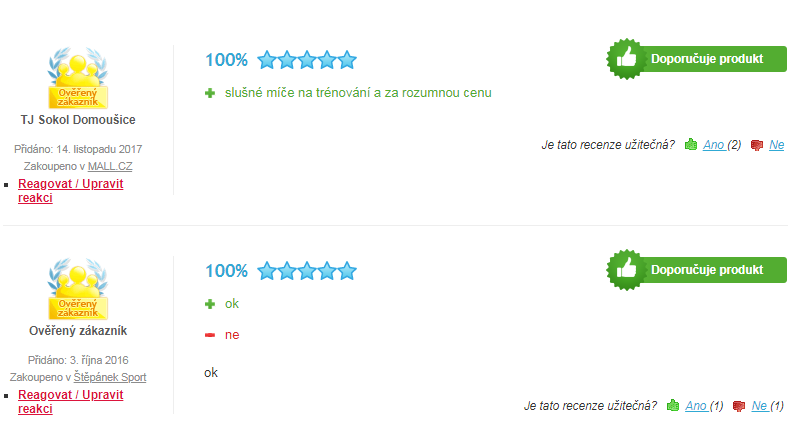The width and height of the screenshot is (792, 442).
Task: Click verified customer badge on 2016 review
Action: click(78, 289)
